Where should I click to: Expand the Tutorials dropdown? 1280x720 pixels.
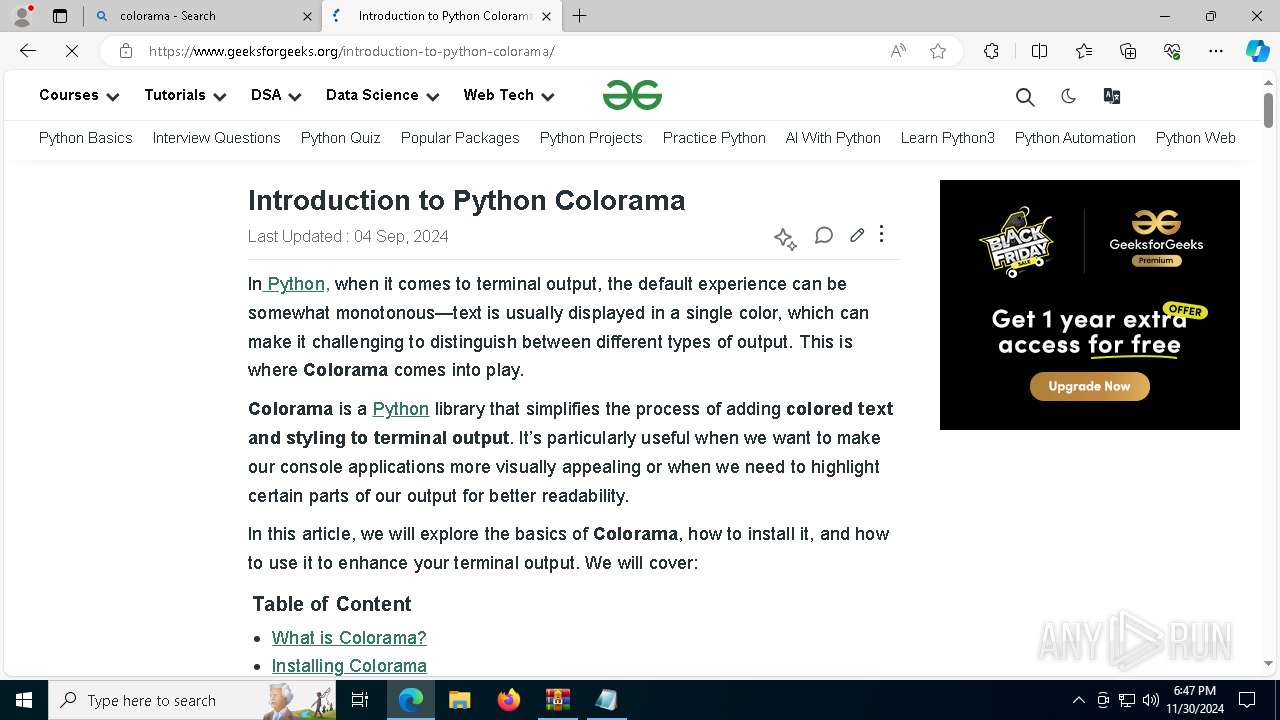pos(185,95)
